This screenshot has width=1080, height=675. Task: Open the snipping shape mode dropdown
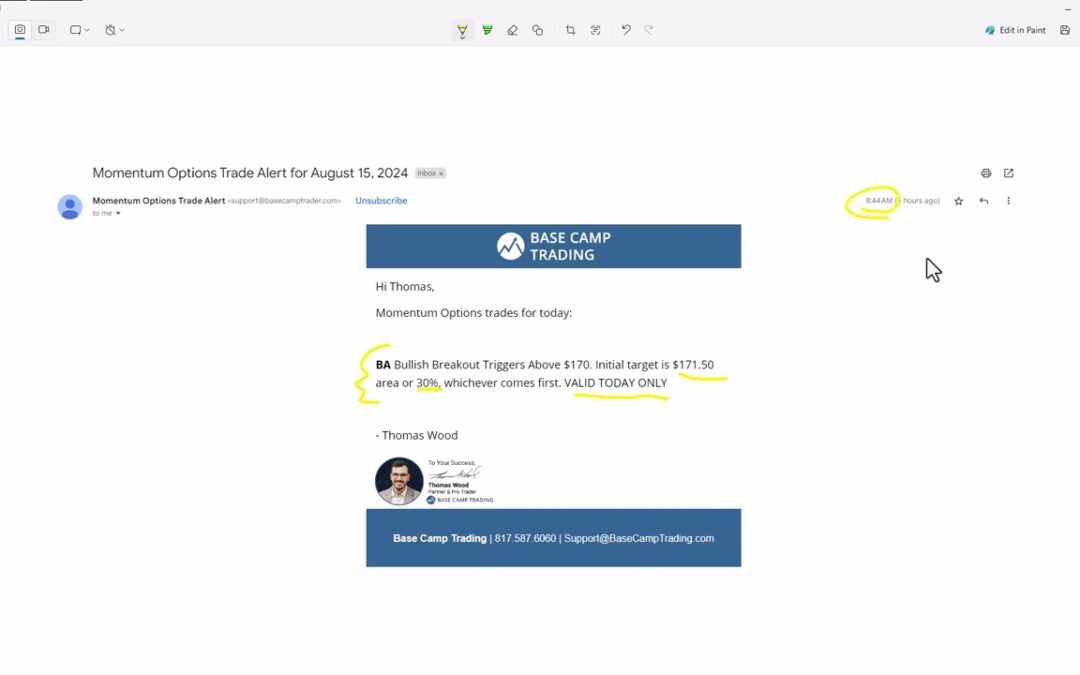pos(79,30)
